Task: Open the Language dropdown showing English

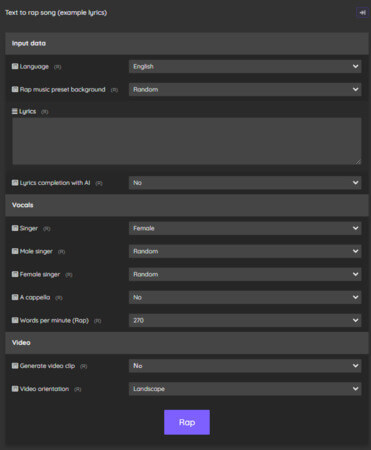Action: (x=245, y=66)
